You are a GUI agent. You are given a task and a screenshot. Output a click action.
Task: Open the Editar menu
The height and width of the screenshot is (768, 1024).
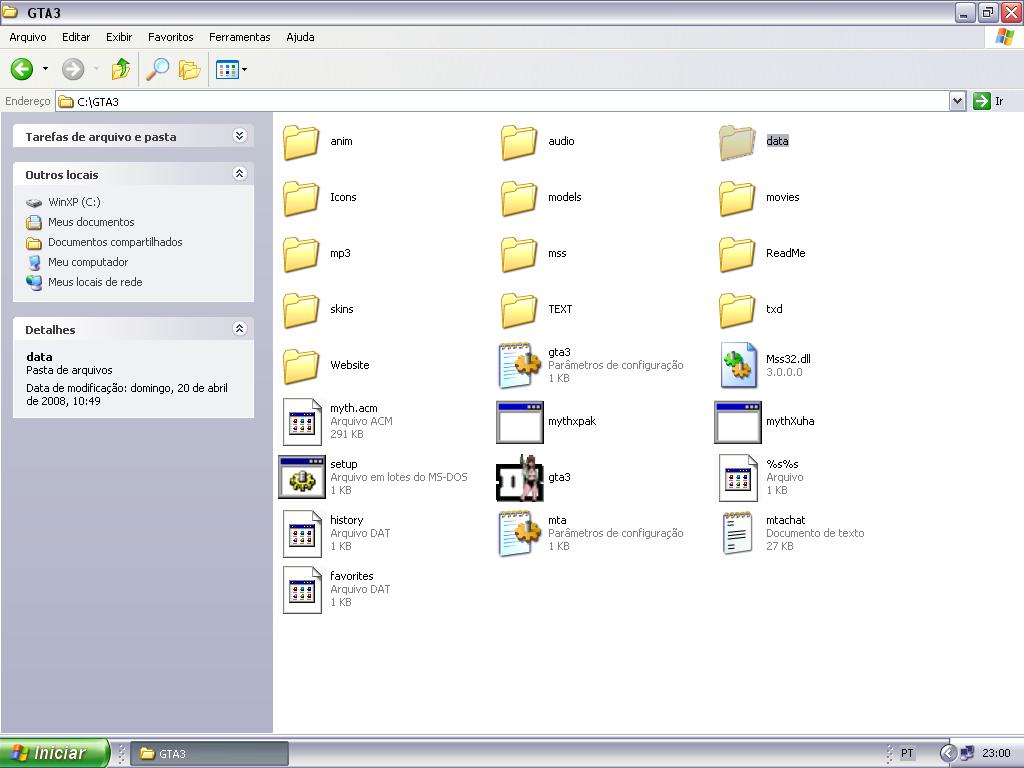tap(76, 37)
